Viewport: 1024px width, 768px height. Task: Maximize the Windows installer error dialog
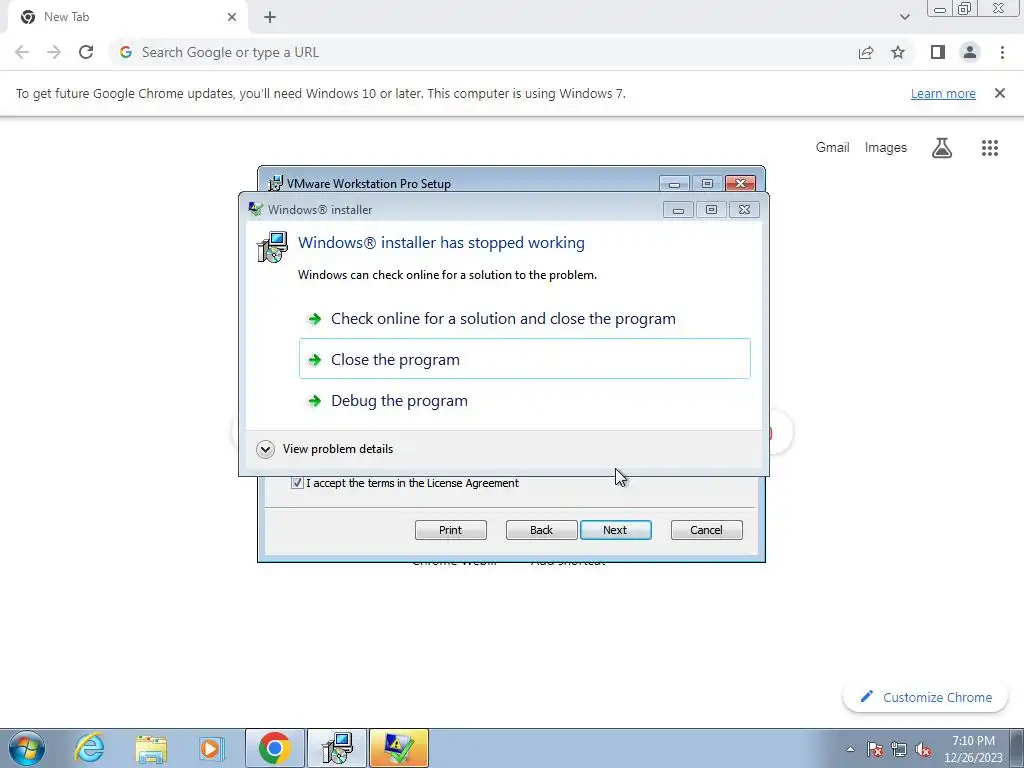pyautogui.click(x=711, y=210)
